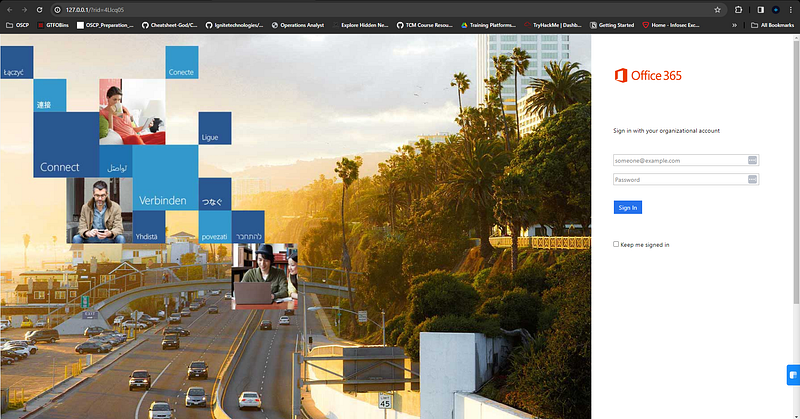Open the OSCP bookmarks folder
800x419 pixels.
(17, 25)
